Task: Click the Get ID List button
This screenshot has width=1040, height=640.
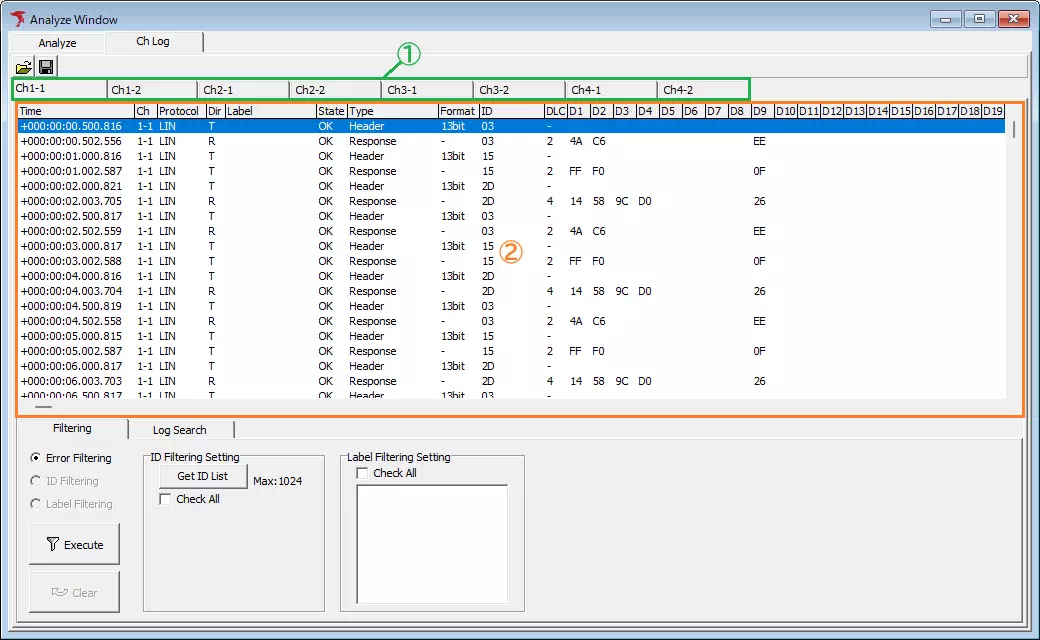Action: [x=202, y=476]
